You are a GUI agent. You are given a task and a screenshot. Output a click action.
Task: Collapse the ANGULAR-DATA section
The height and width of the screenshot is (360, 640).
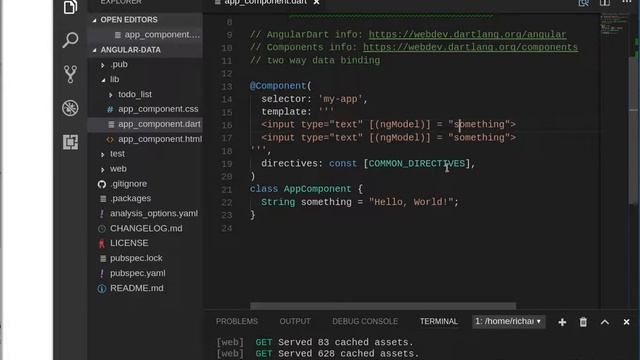click(x=95, y=50)
